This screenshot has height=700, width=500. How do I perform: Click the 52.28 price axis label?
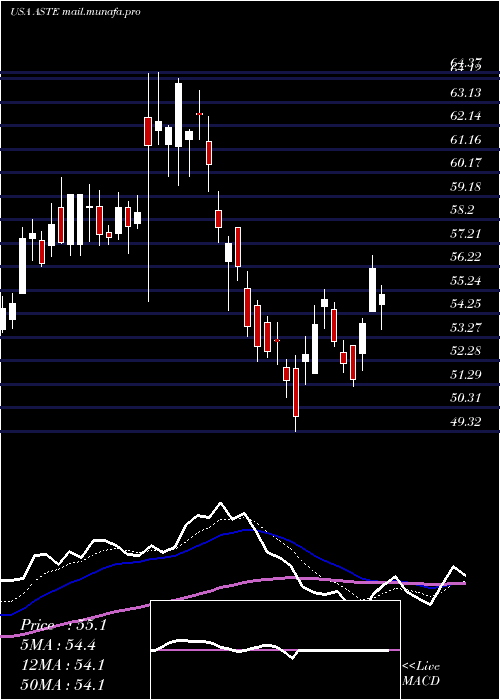[466, 351]
